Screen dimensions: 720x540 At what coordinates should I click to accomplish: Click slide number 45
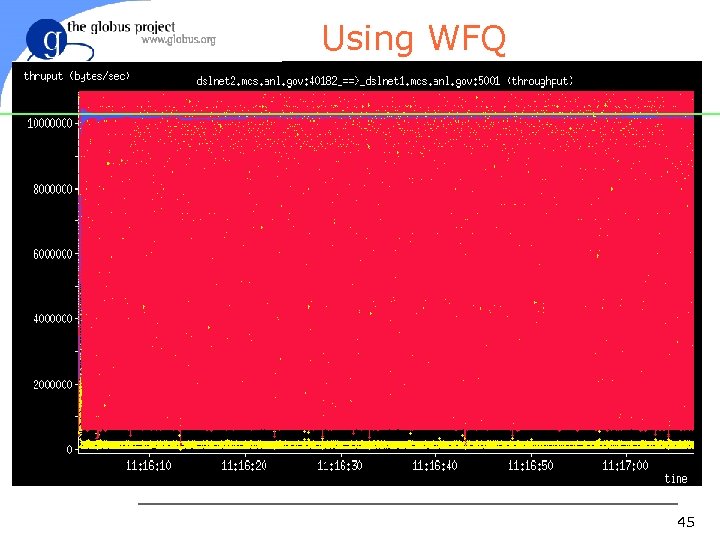(x=686, y=522)
